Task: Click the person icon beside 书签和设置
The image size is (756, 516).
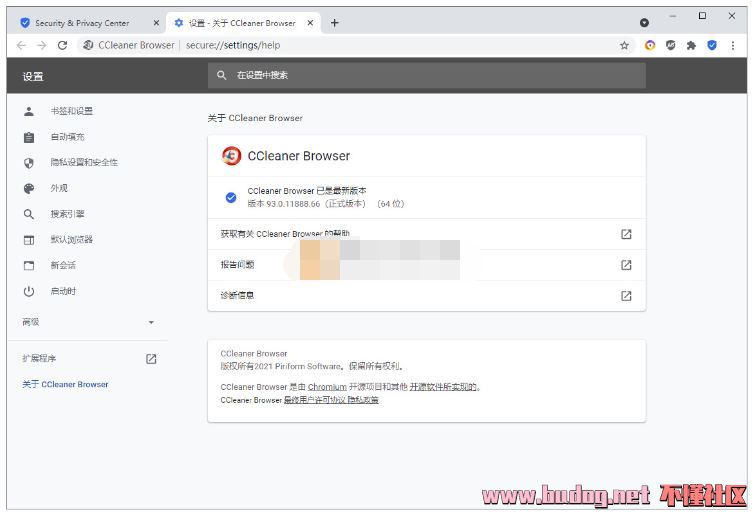Action: point(29,111)
